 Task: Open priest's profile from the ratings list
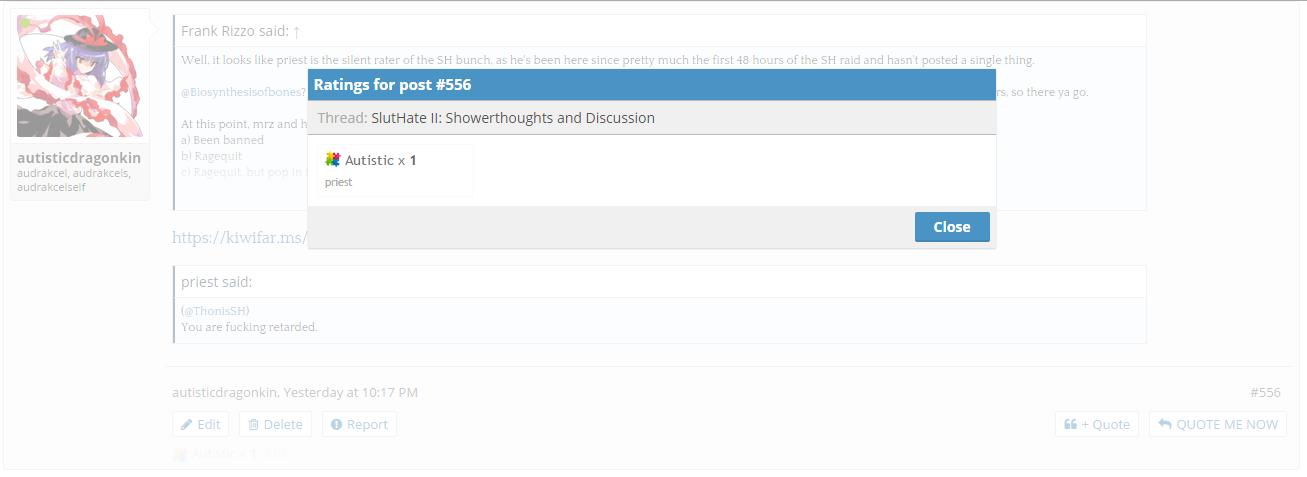point(339,182)
